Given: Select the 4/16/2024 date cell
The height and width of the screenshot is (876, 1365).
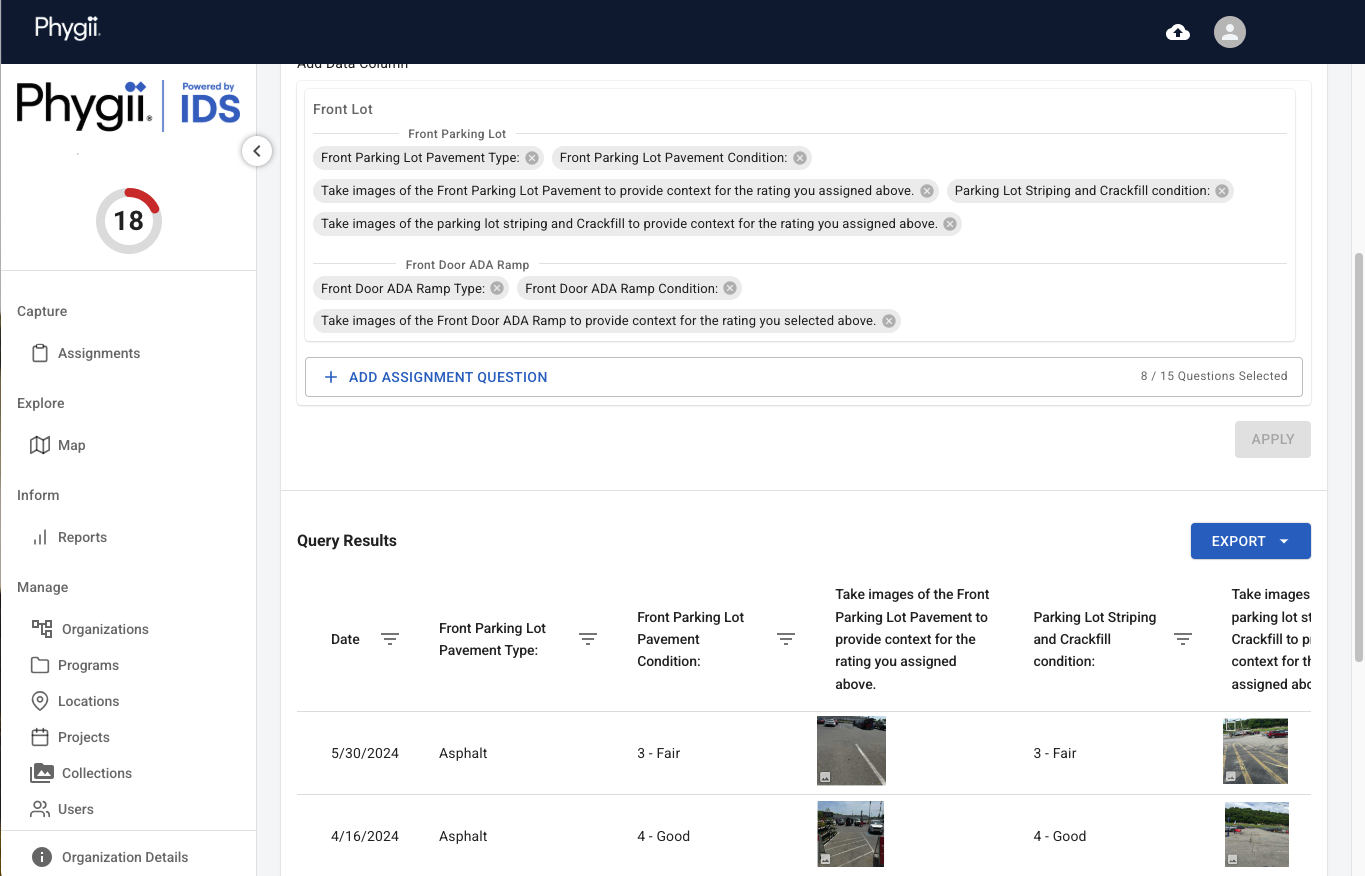Looking at the screenshot, I should (365, 837).
